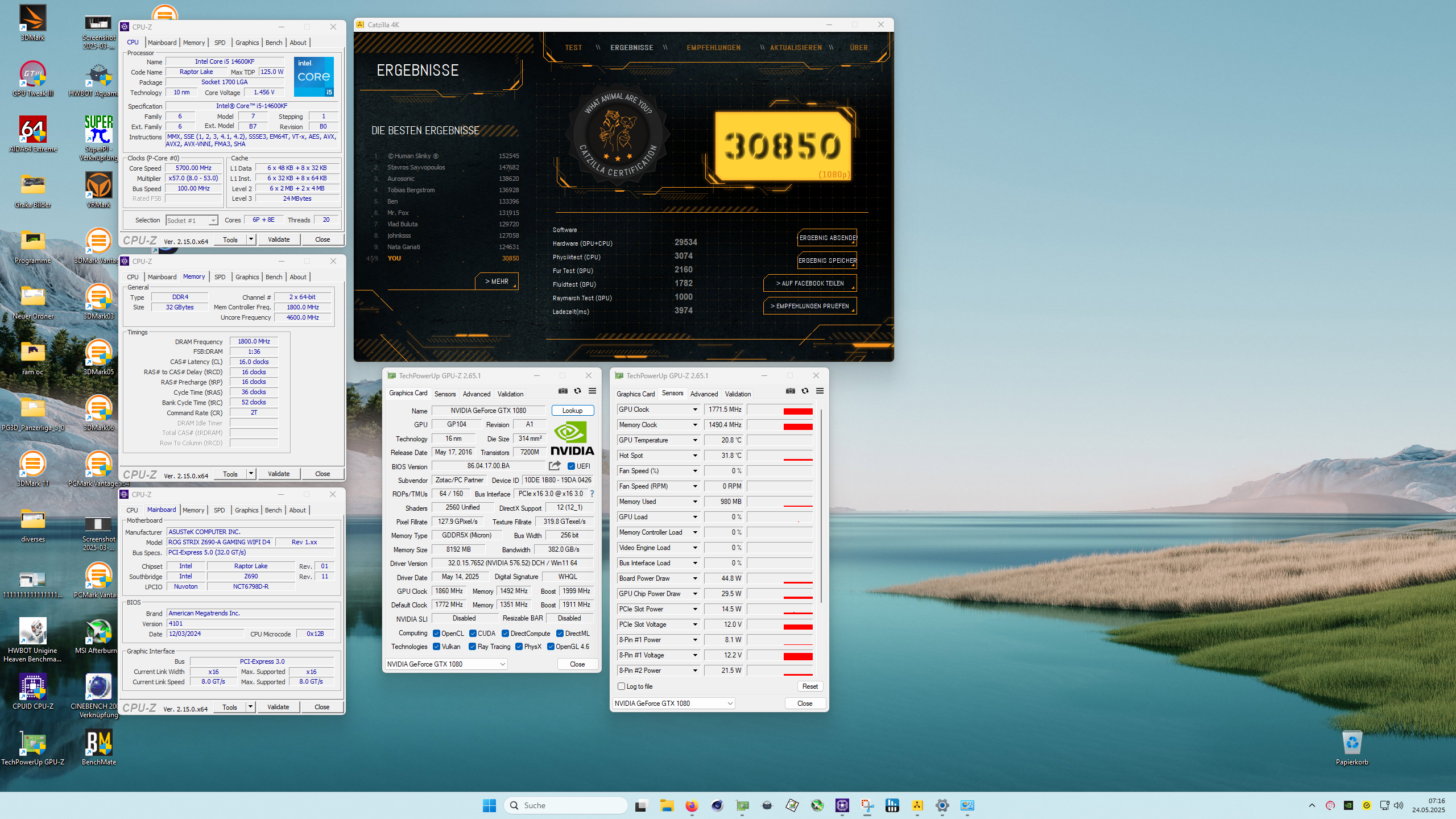
Task: Toggle the Ray Tracing checkbox
Action: click(x=472, y=647)
